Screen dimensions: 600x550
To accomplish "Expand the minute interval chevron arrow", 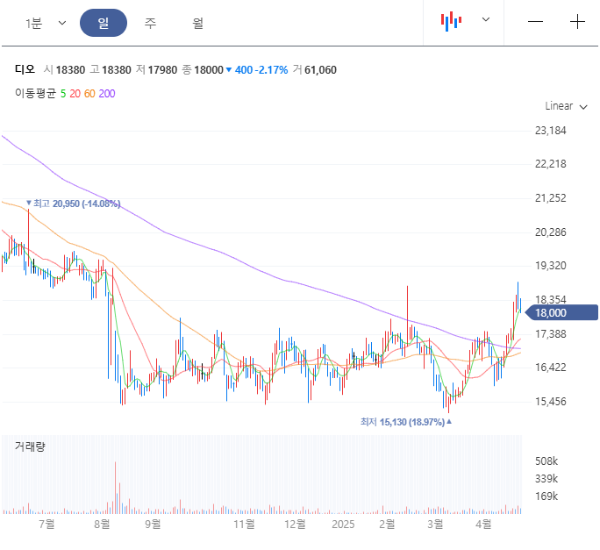I will click(62, 23).
